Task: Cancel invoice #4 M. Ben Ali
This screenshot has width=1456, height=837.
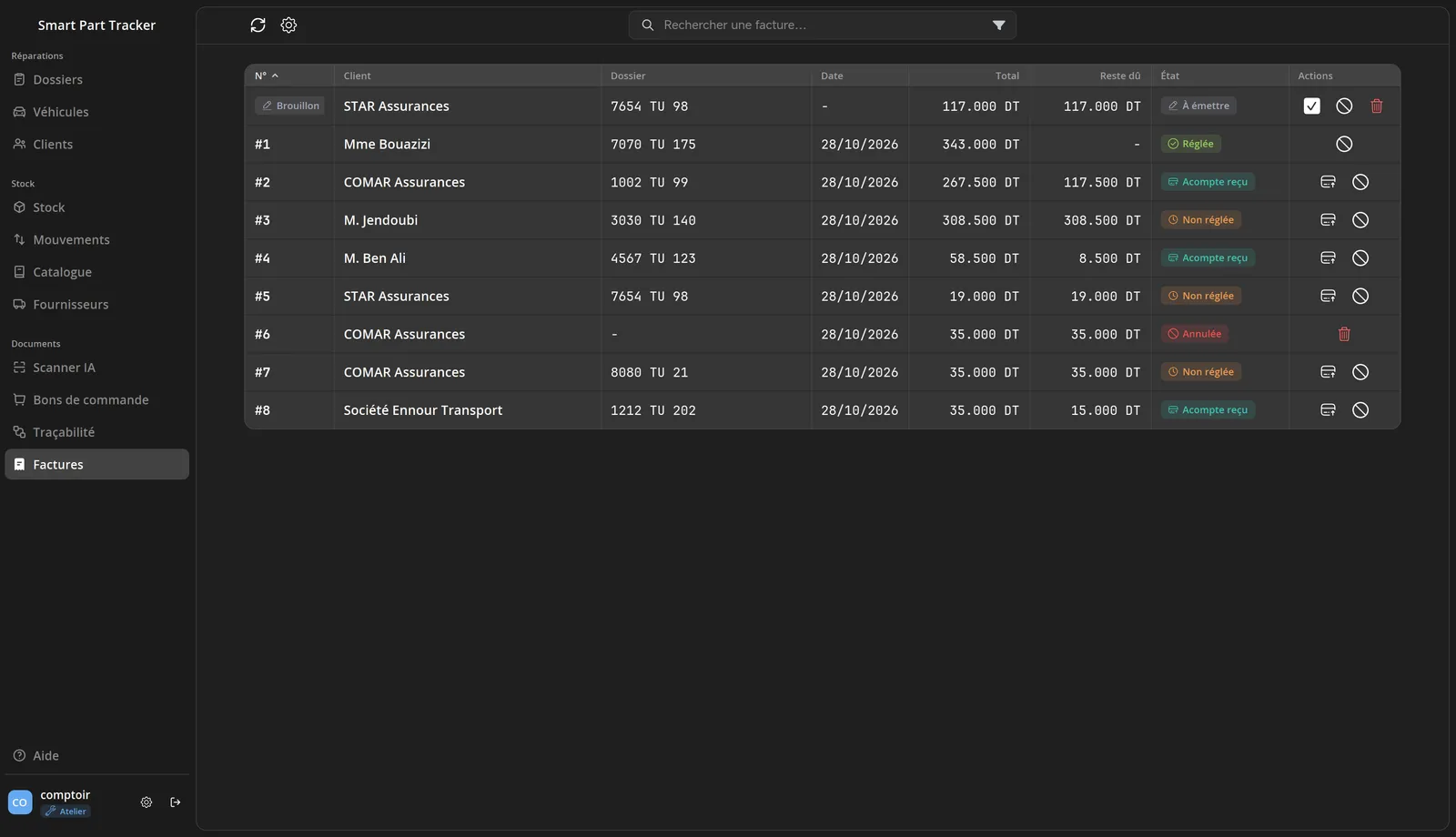Action: coord(1360,258)
